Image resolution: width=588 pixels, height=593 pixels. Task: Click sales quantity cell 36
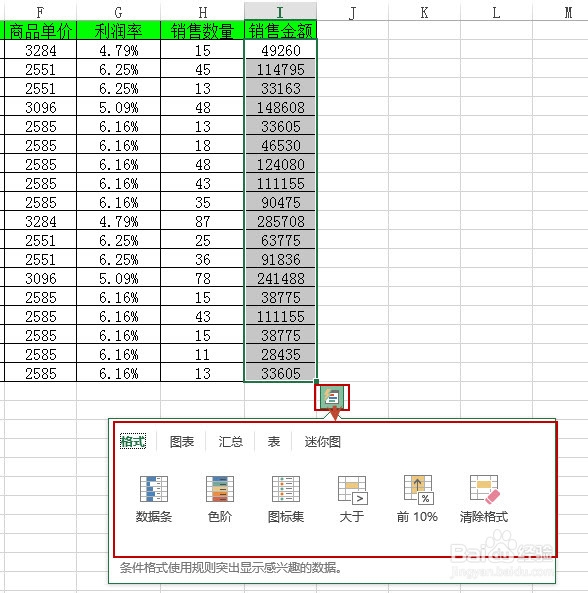click(202, 259)
